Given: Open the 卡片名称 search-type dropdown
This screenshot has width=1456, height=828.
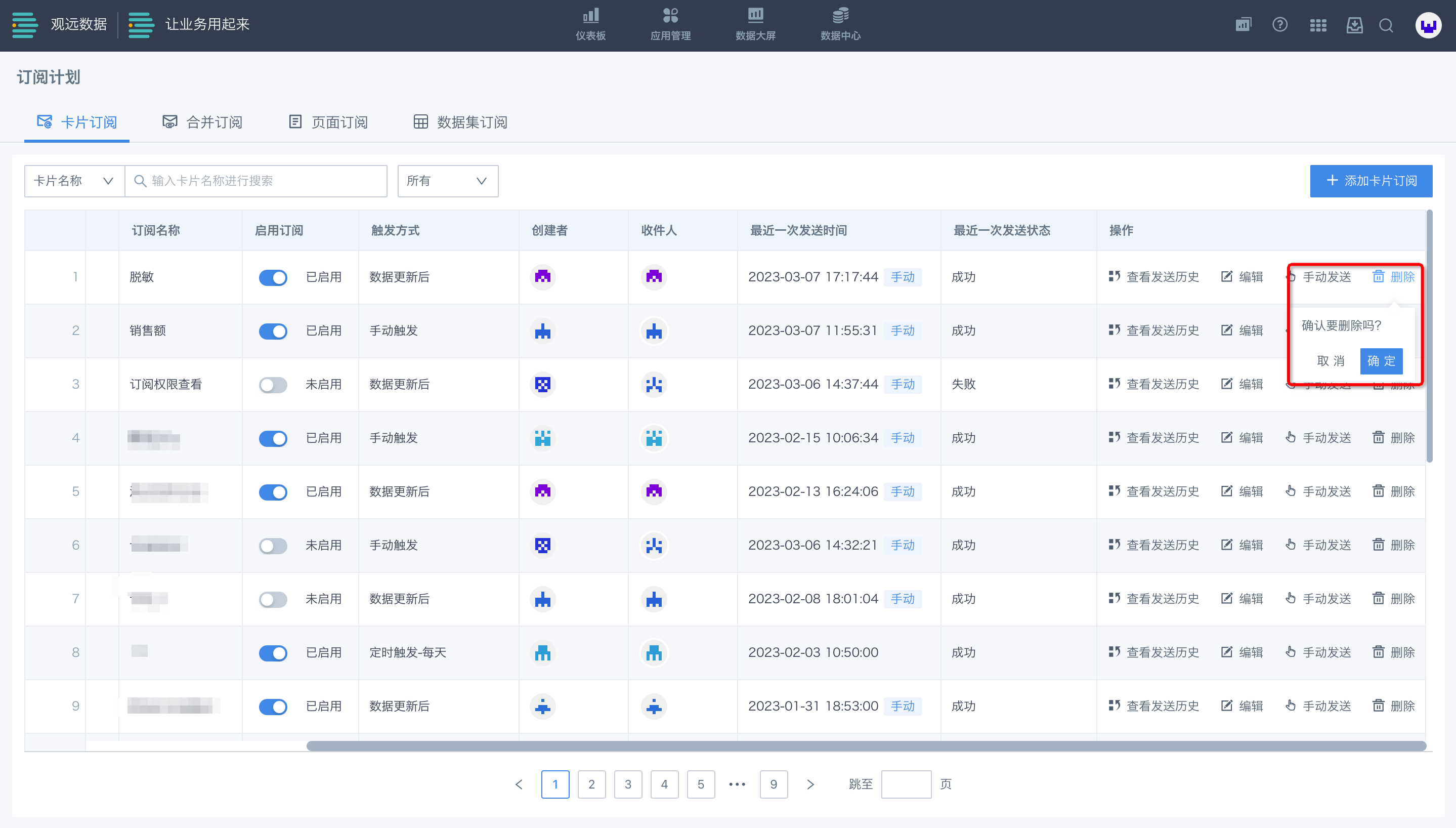Looking at the screenshot, I should pos(74,181).
